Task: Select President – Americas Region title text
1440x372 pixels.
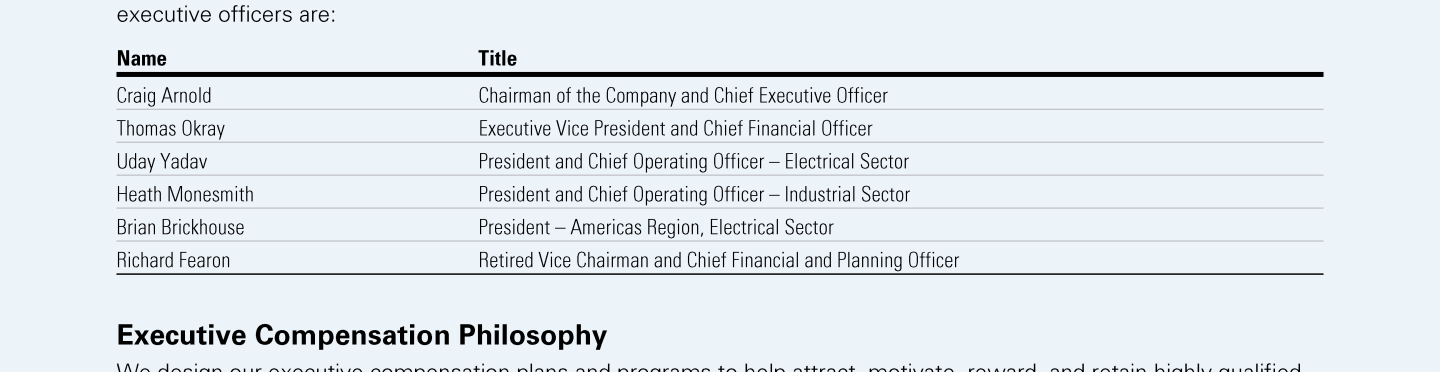Action: pos(656,228)
